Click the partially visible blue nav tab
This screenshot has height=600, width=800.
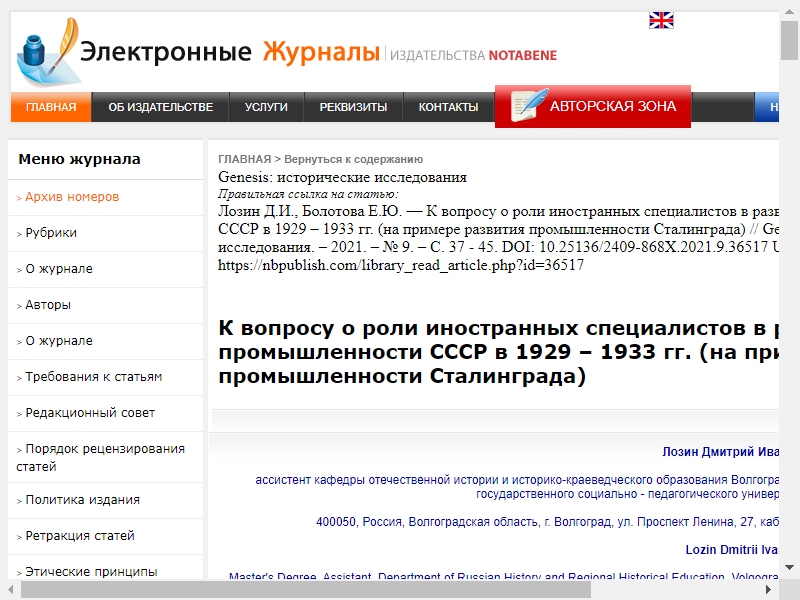click(767, 107)
